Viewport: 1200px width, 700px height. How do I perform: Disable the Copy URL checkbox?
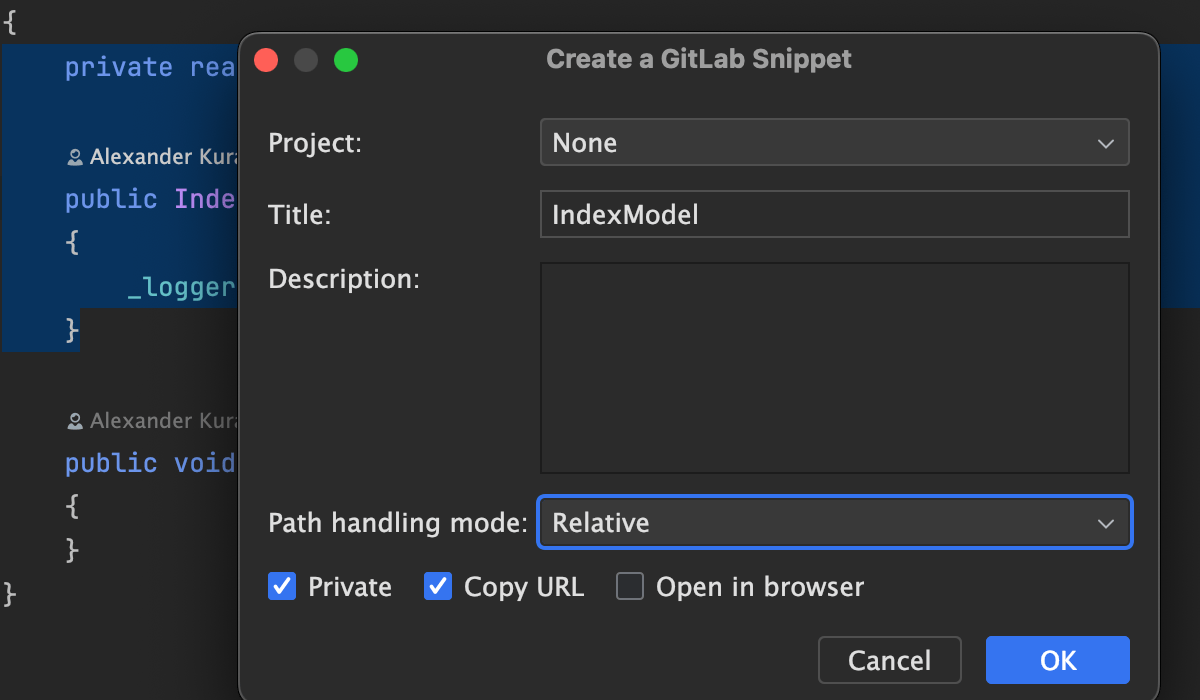click(438, 587)
